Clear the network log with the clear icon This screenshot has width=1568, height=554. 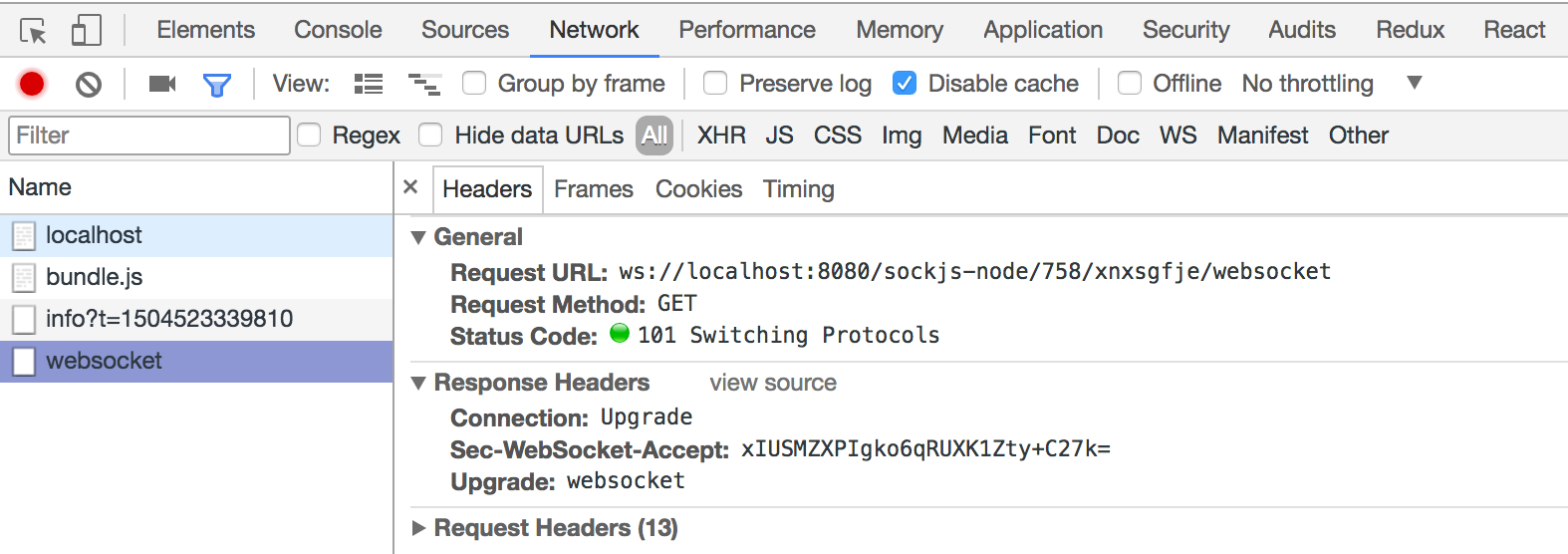tap(89, 85)
